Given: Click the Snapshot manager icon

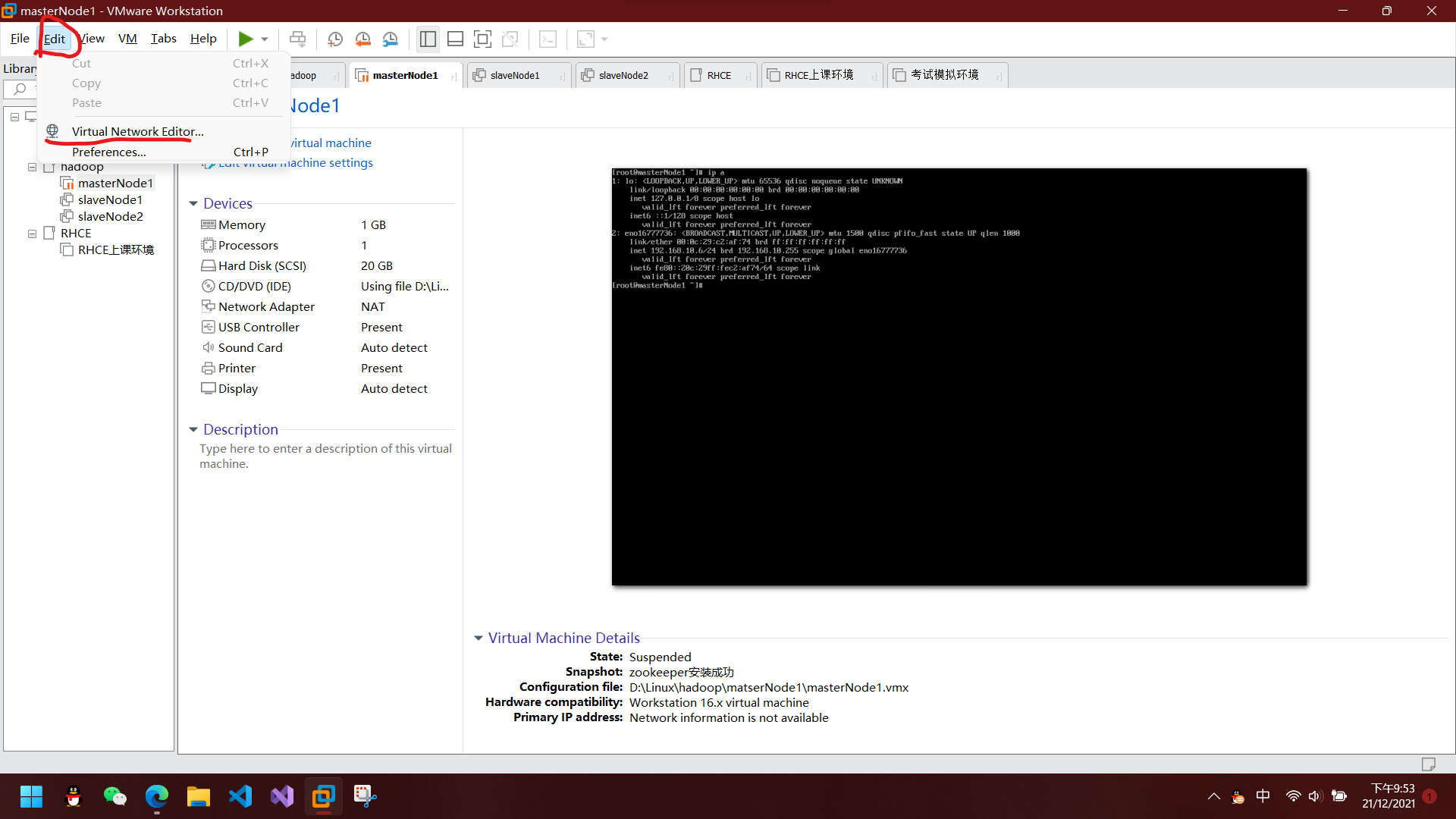Looking at the screenshot, I should point(390,38).
